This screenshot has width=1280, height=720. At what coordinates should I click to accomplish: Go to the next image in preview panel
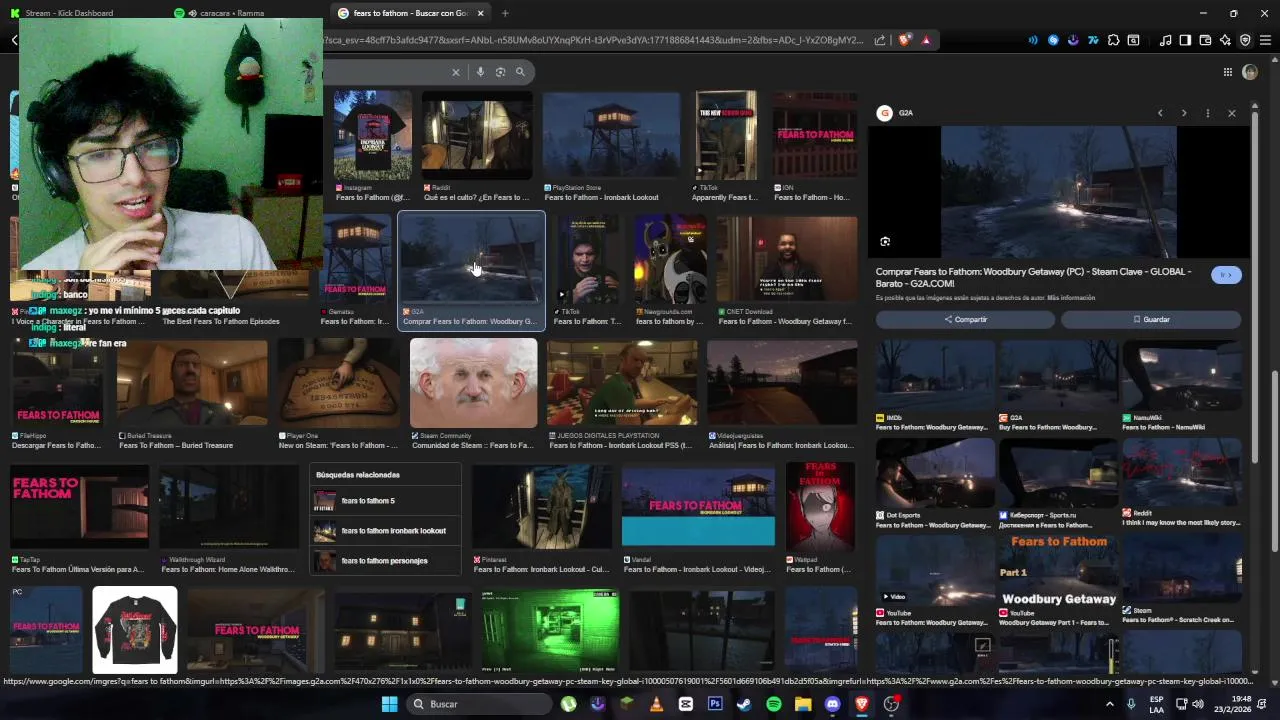tap(1184, 113)
